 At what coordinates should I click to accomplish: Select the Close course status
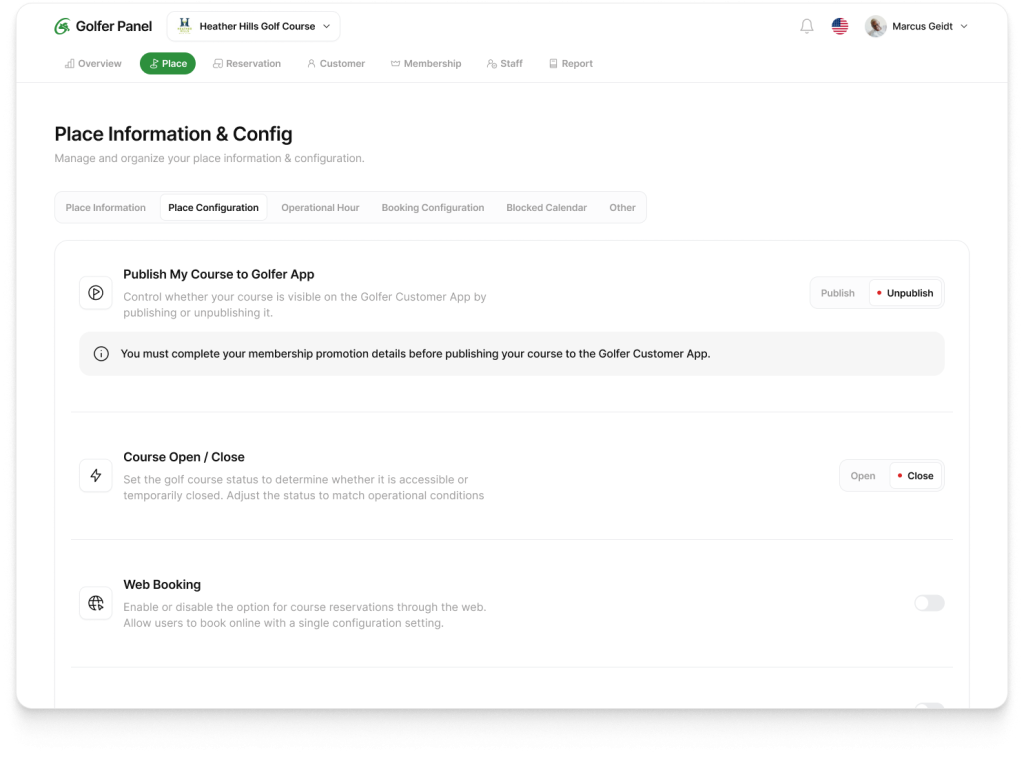[x=916, y=476]
